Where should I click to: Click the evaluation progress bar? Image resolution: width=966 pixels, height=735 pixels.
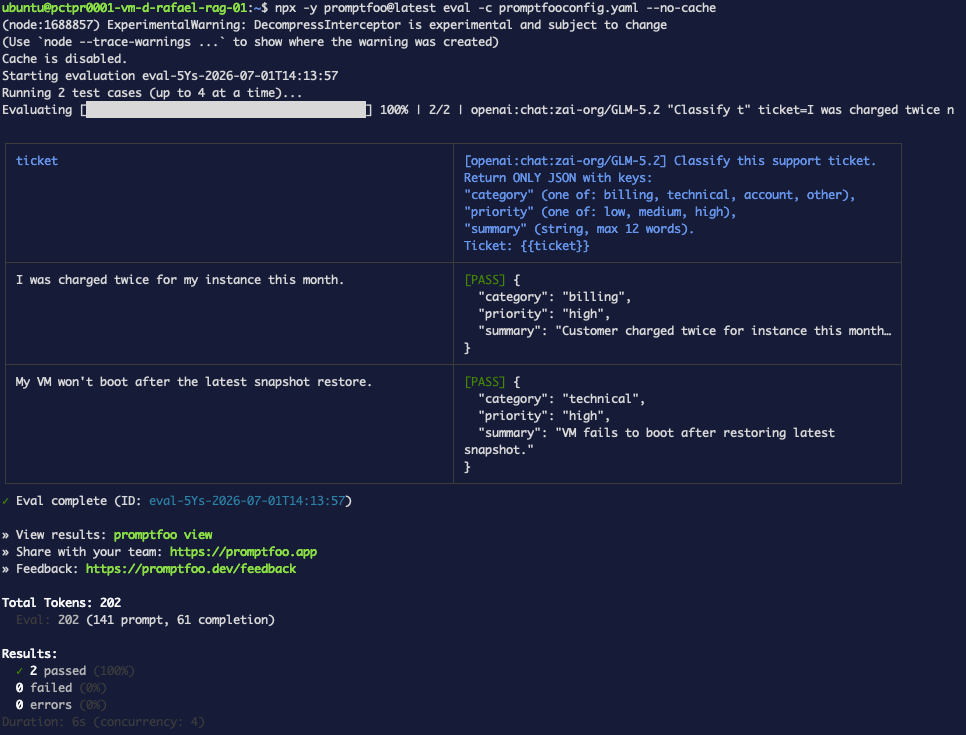[226, 110]
